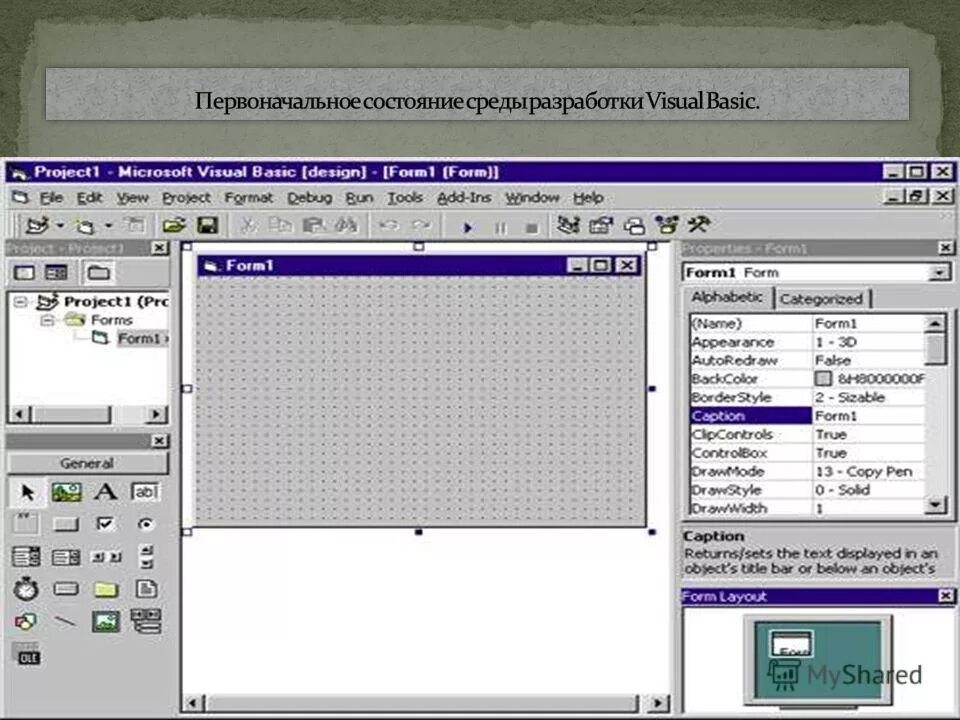This screenshot has width=960, height=720.
Task: Click right arrow of designer horizontal scrollbar
Action: pos(658,702)
